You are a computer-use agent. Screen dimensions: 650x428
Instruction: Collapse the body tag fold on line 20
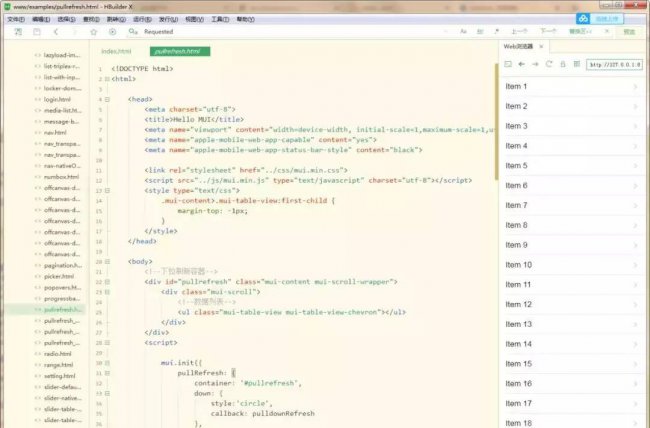point(107,262)
